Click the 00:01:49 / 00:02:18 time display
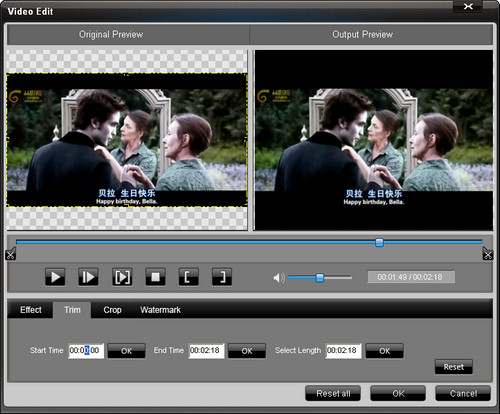Image resolution: width=500 pixels, height=414 pixels. (x=411, y=277)
